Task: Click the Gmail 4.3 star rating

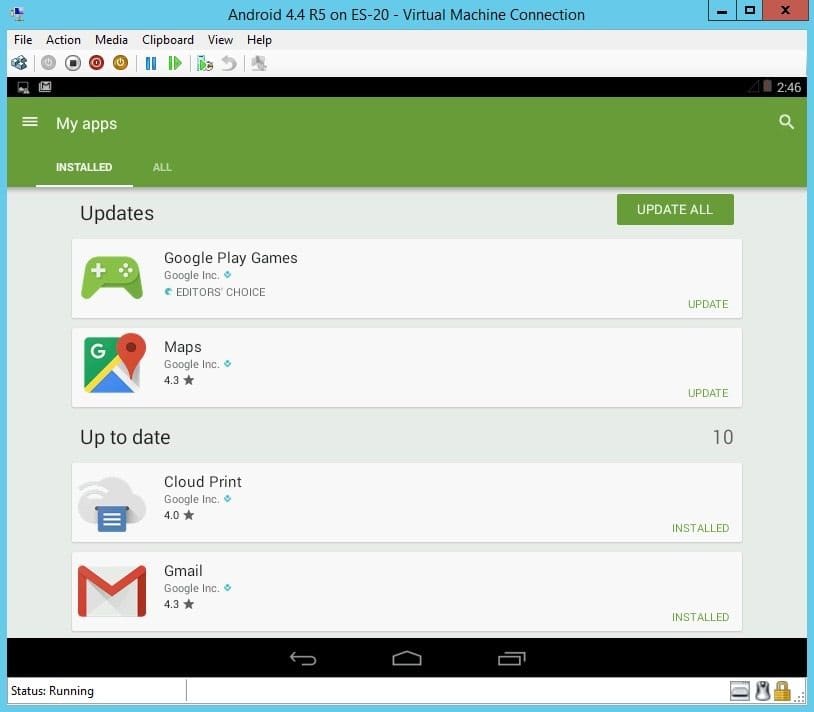Action: tap(179, 604)
